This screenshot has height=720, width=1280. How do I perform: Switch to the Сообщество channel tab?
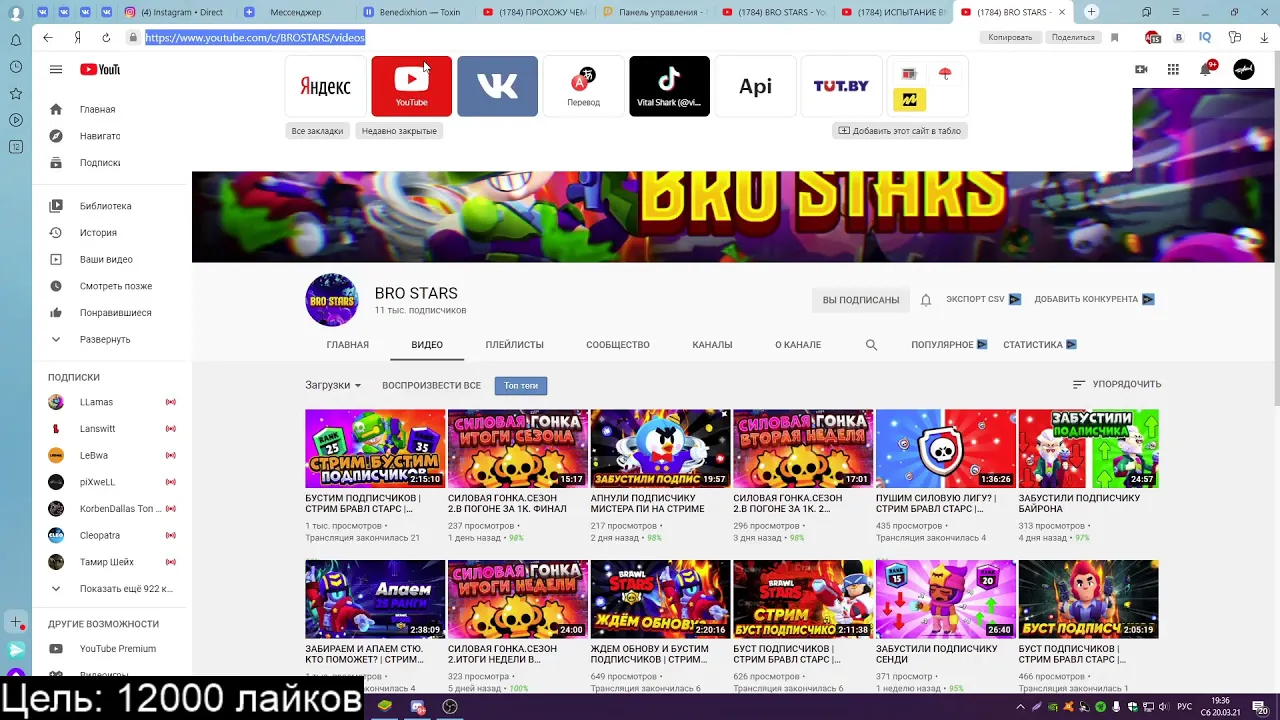click(x=618, y=345)
